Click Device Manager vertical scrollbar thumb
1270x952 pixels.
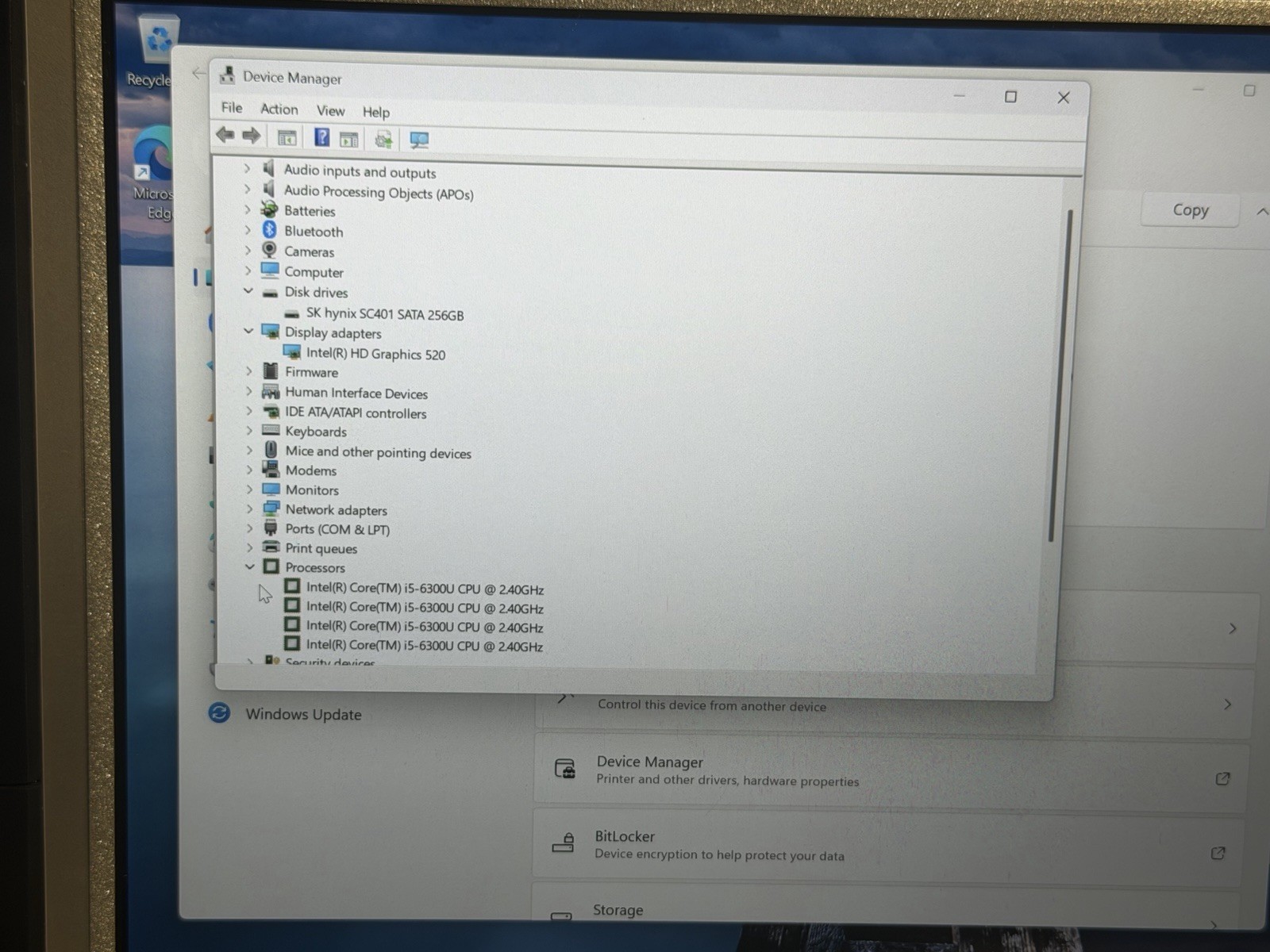tap(1060, 374)
